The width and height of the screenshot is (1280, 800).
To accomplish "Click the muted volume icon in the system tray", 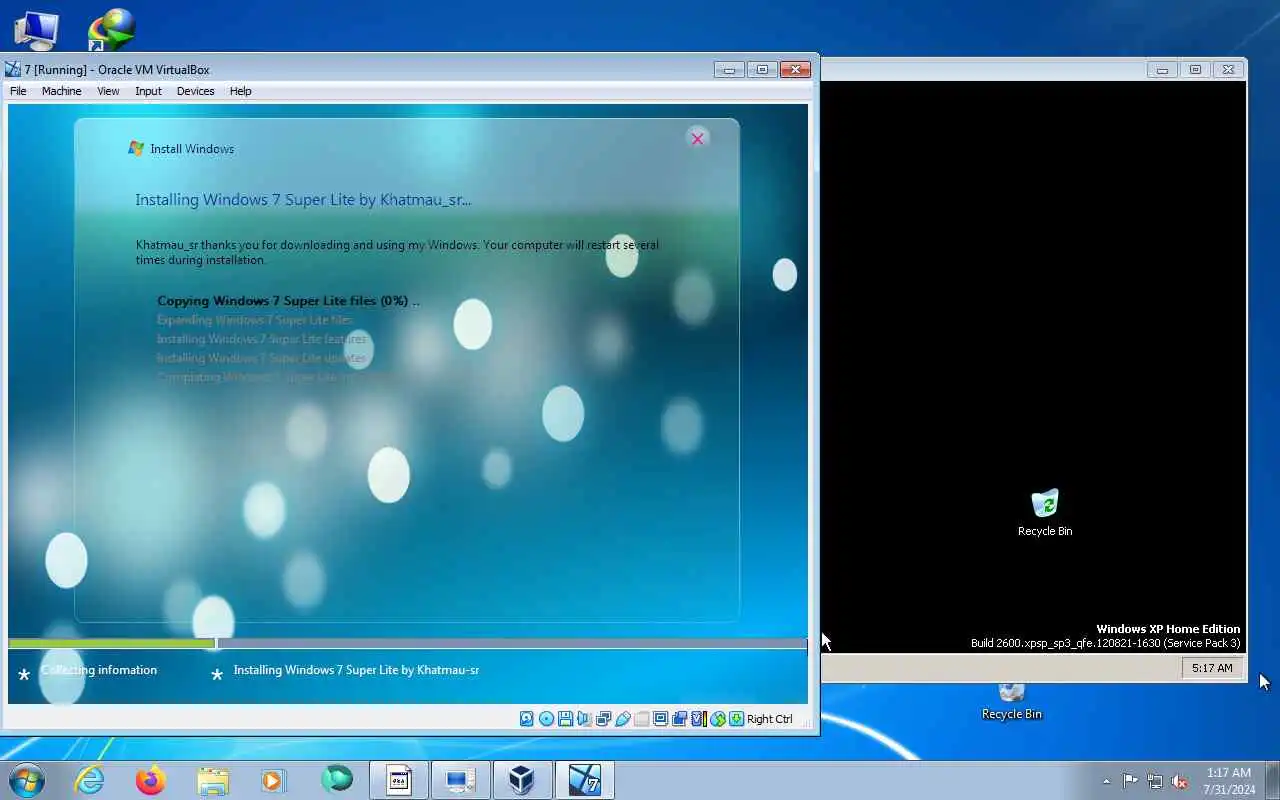I will [1180, 781].
